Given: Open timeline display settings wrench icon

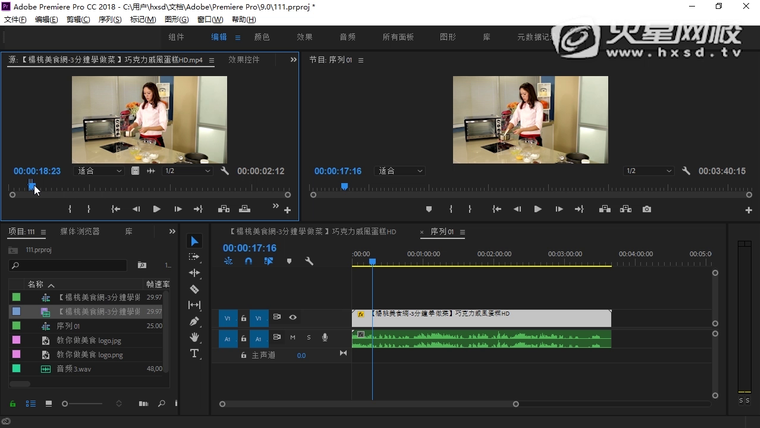Looking at the screenshot, I should click(x=309, y=261).
